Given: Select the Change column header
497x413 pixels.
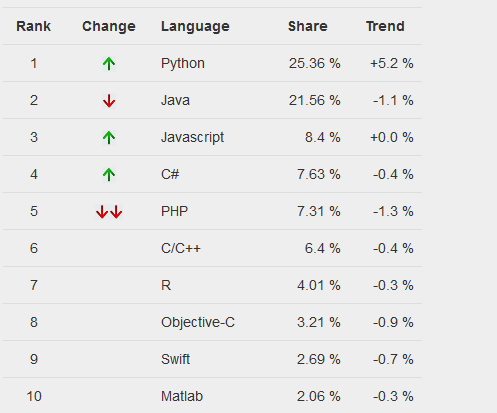Looking at the screenshot, I should (109, 26).
